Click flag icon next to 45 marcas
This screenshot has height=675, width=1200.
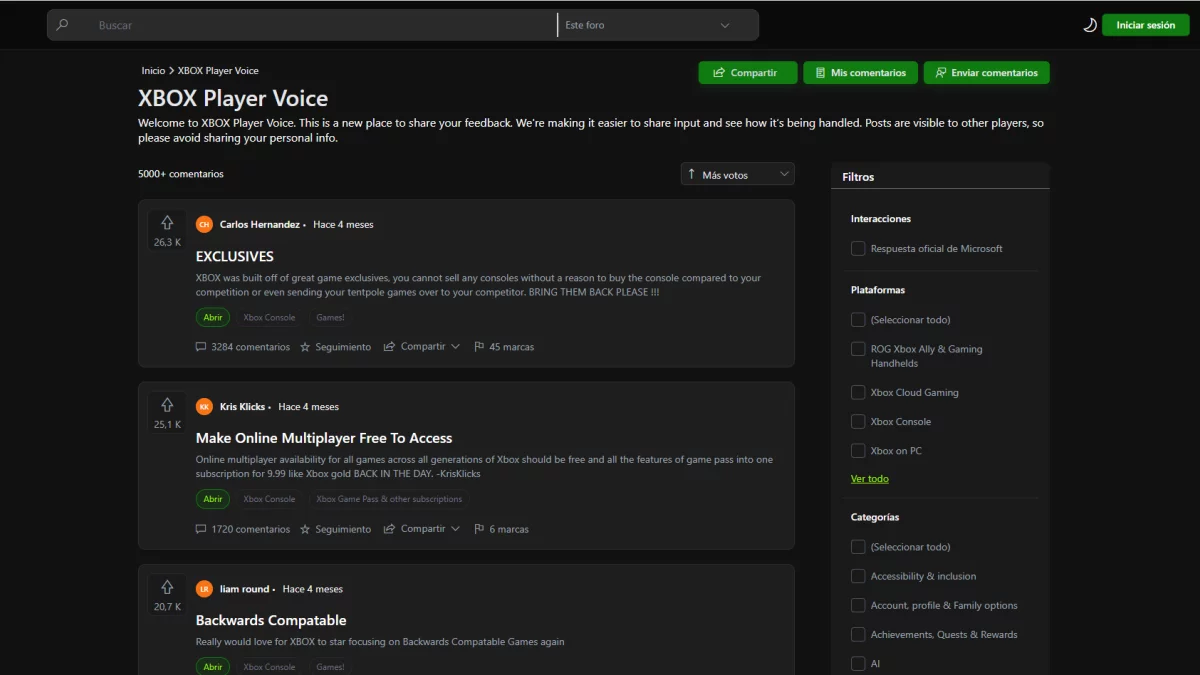[479, 347]
